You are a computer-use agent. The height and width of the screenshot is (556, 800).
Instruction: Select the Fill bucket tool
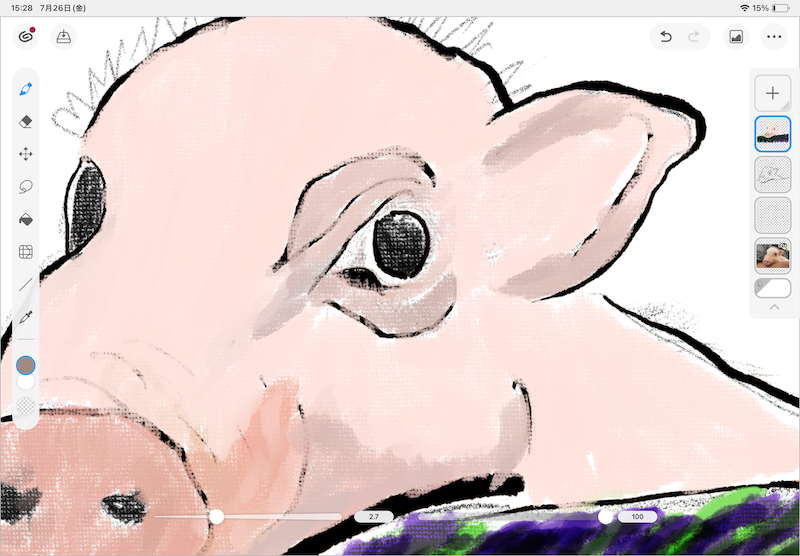click(x=26, y=219)
